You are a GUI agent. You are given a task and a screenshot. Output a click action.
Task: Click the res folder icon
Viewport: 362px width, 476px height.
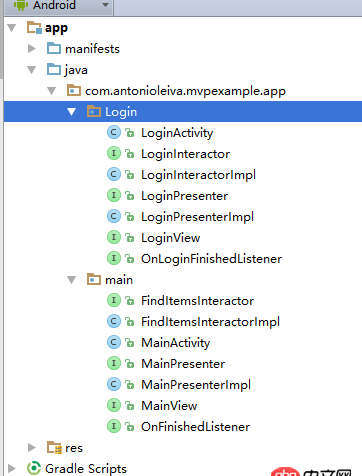point(54,447)
